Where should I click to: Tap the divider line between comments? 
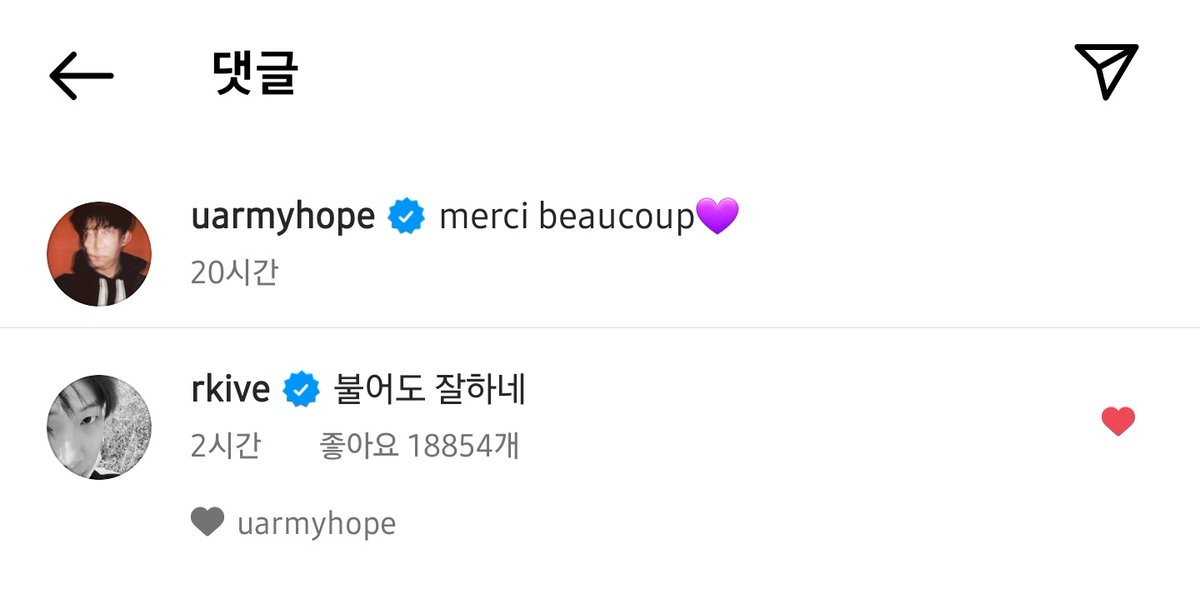tap(600, 327)
